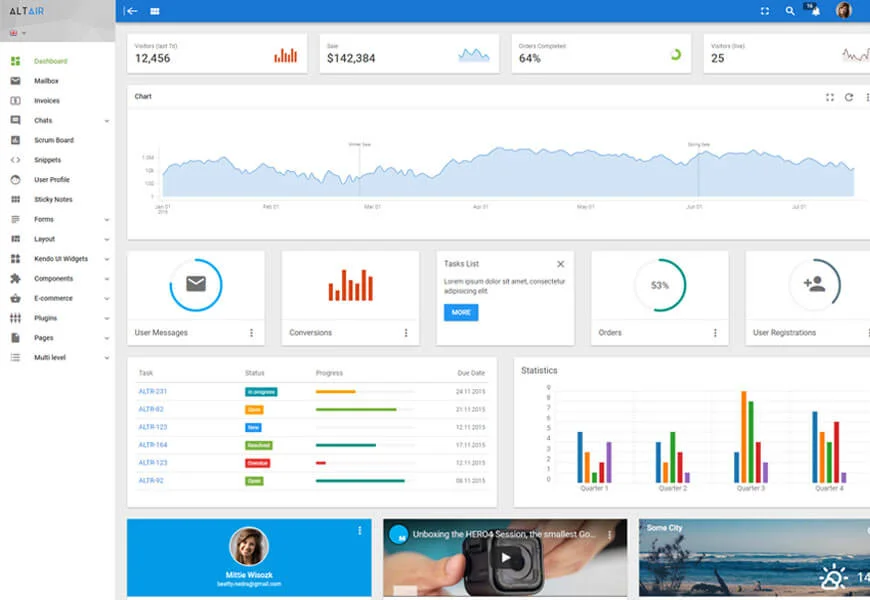Select Scrum Board menu item
This screenshot has width=870, height=600.
(54, 140)
